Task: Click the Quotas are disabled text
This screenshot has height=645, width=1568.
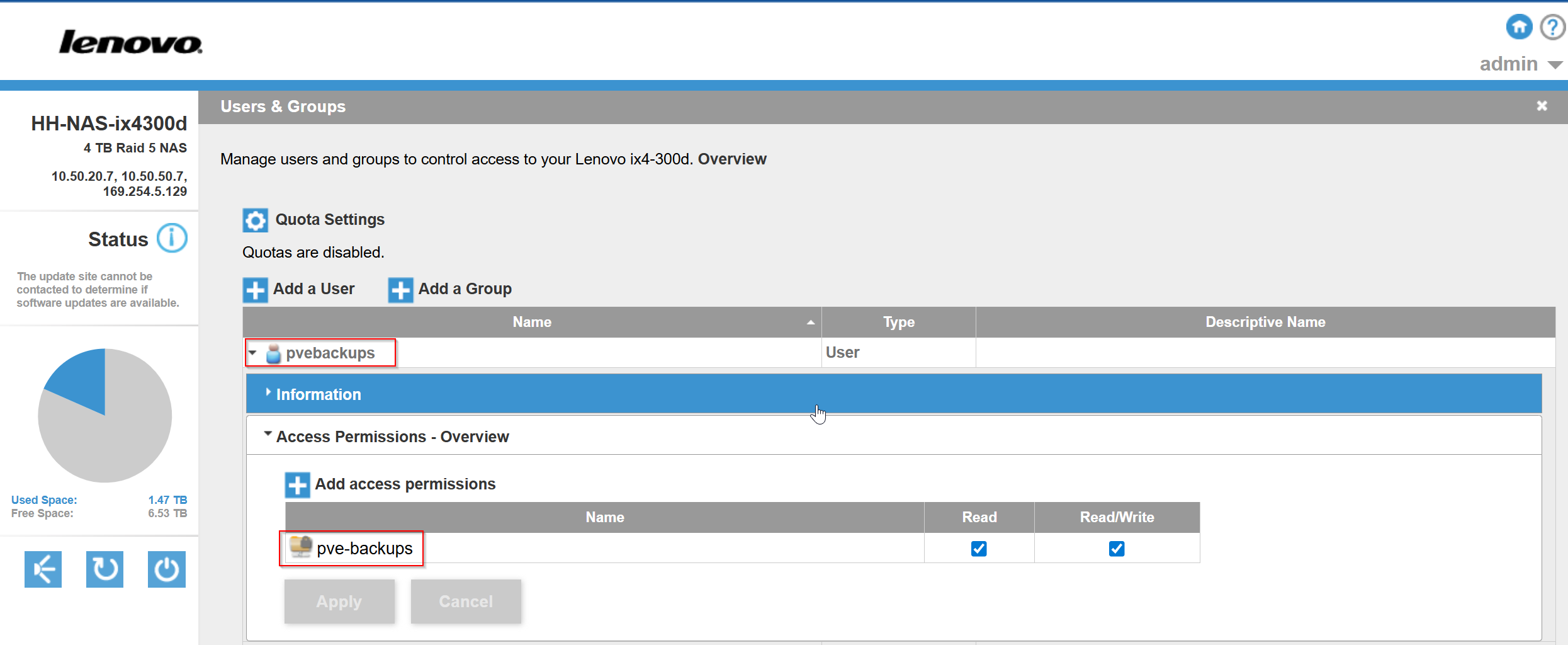Action: pos(313,252)
